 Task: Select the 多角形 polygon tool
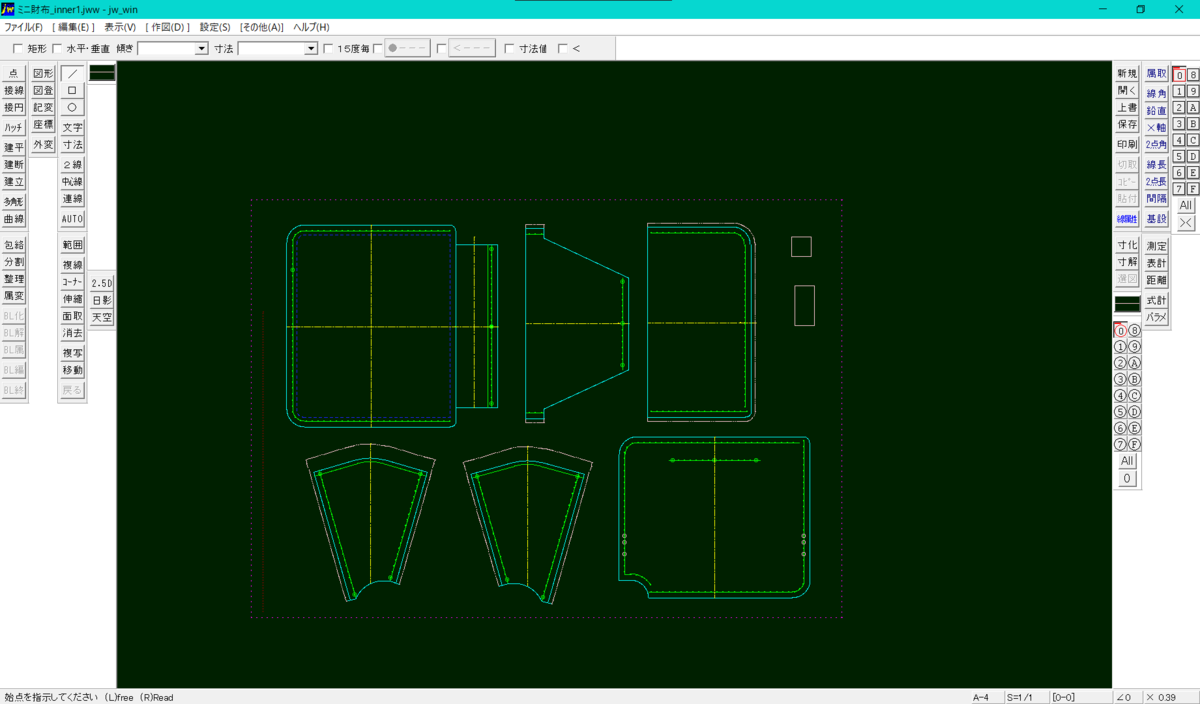[x=14, y=201]
